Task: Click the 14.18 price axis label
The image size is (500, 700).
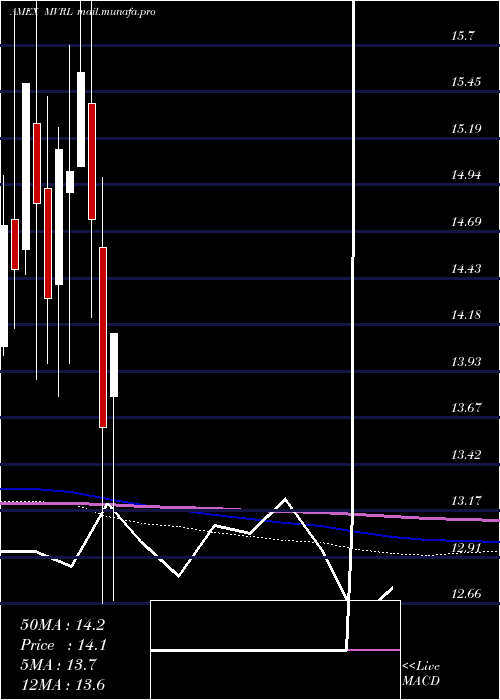Action: pyautogui.click(x=466, y=315)
